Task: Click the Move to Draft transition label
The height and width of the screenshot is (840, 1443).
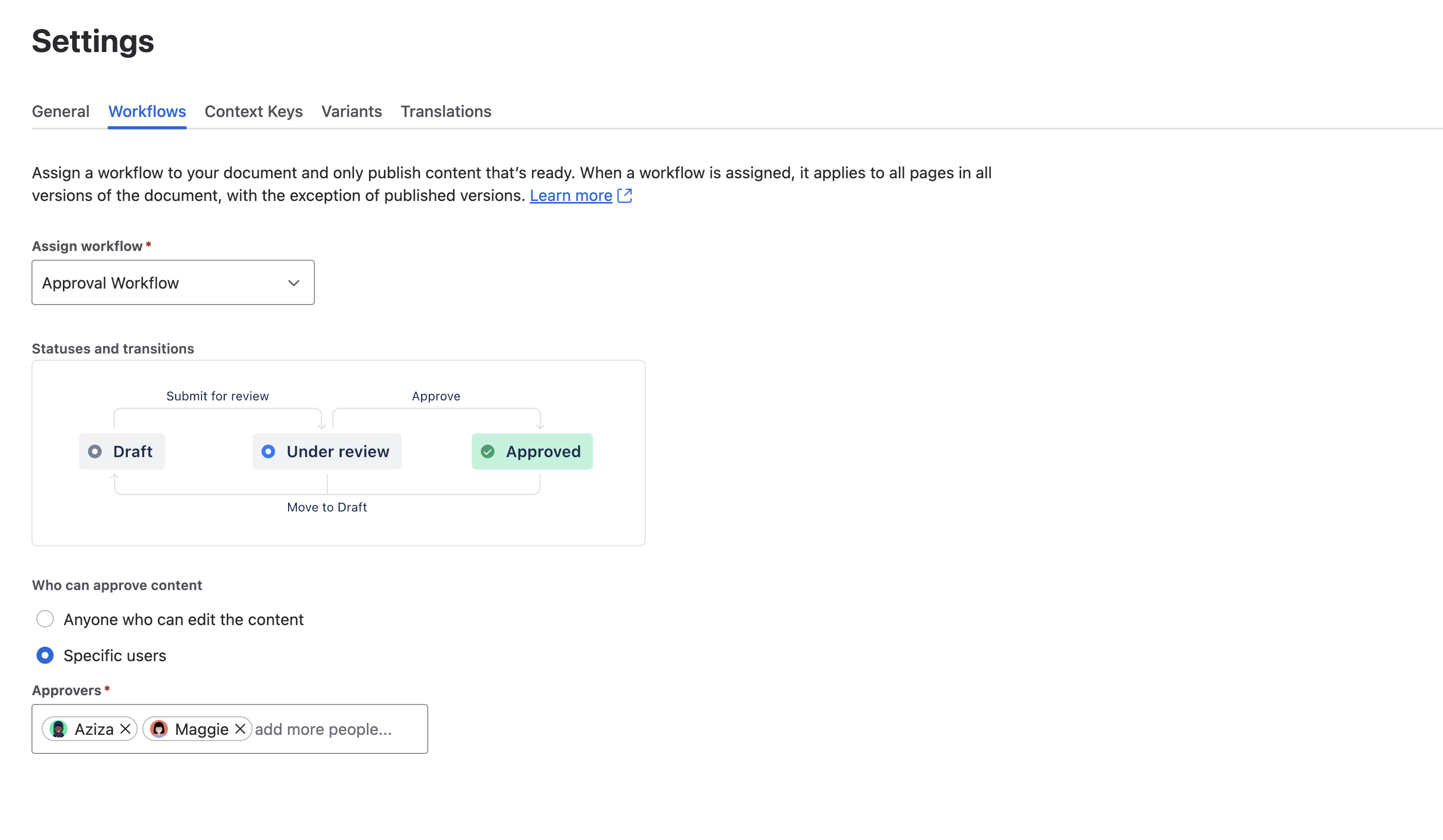Action: pyautogui.click(x=327, y=507)
